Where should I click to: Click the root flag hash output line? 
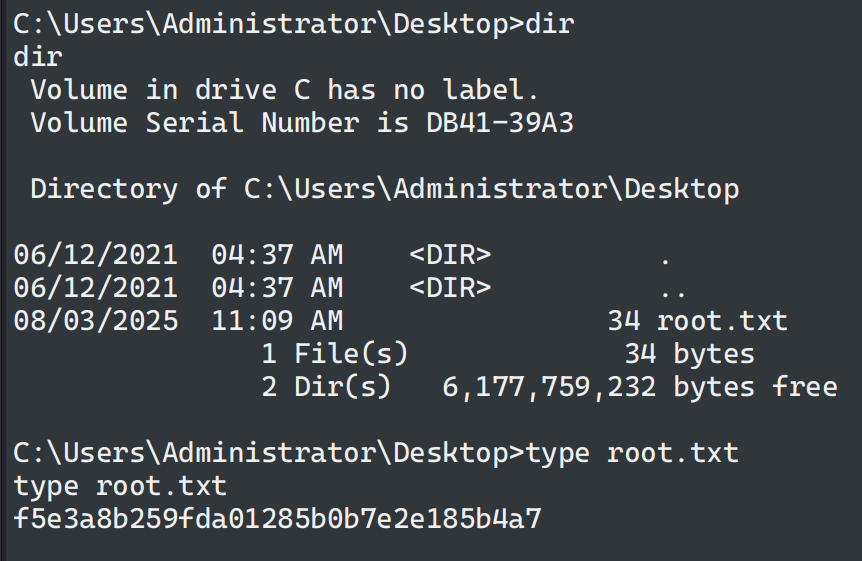pos(278,519)
